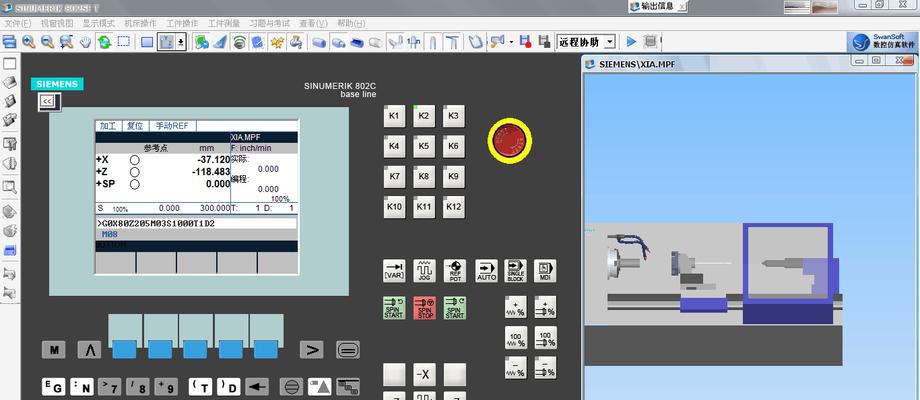Click the third blue softkey below screen

195,350
